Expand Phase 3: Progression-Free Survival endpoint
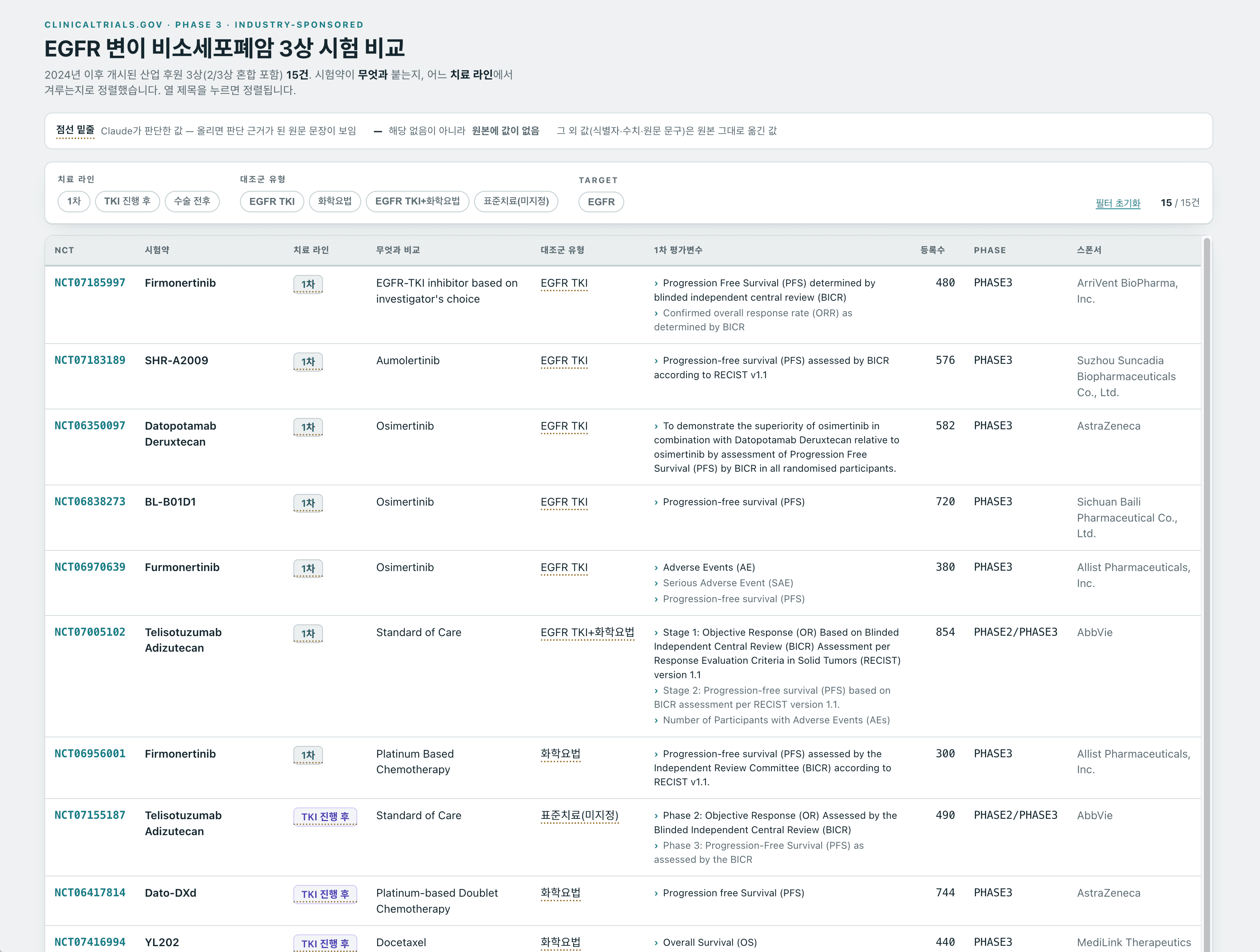1260x952 pixels. pyautogui.click(x=759, y=852)
